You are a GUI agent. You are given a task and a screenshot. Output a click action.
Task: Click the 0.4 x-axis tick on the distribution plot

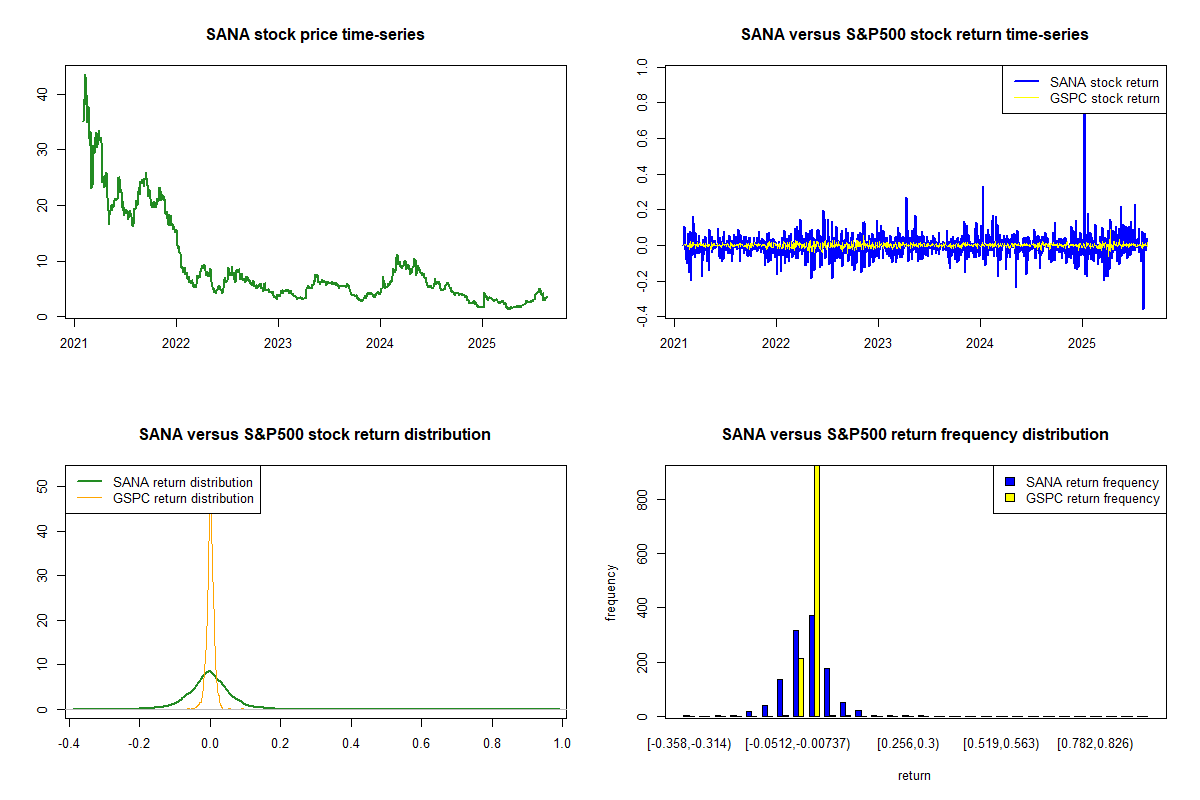pyautogui.click(x=351, y=744)
